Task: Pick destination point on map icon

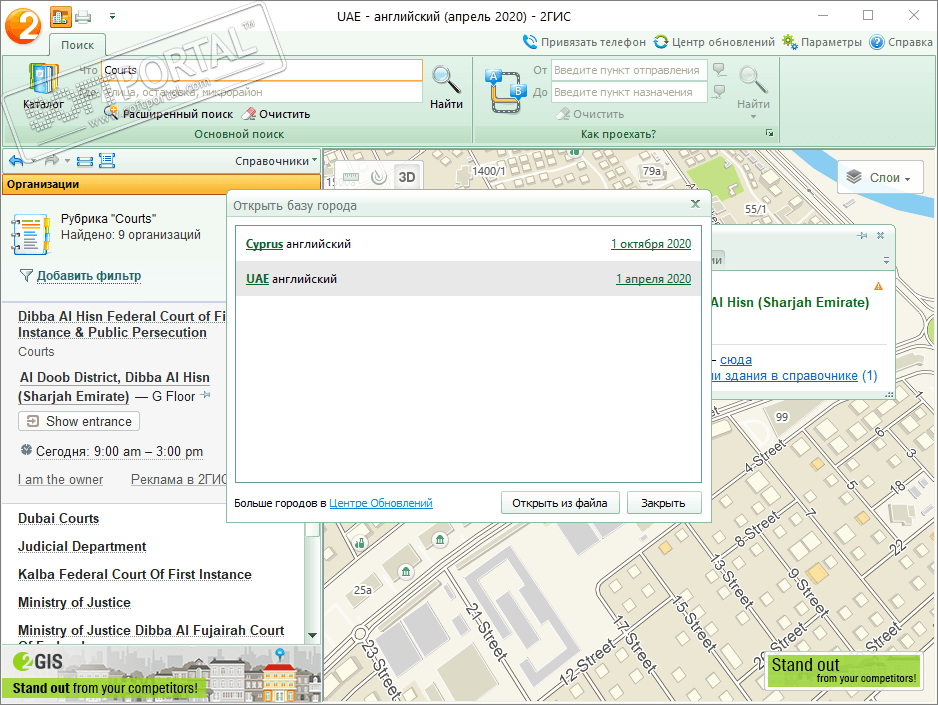Action: pos(720,91)
